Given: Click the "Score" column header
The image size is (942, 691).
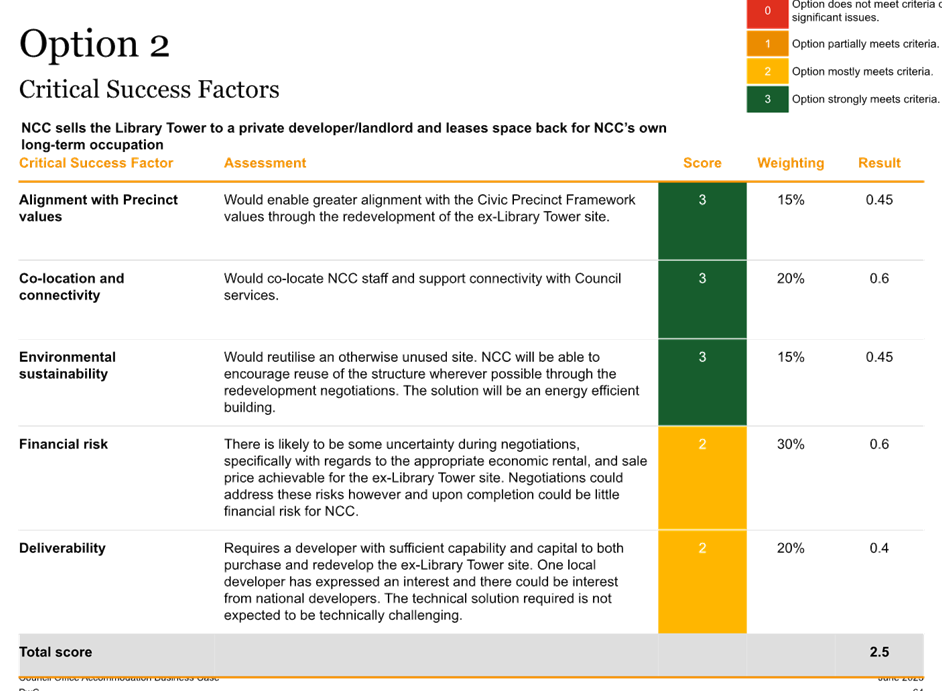Looking at the screenshot, I should point(702,163).
